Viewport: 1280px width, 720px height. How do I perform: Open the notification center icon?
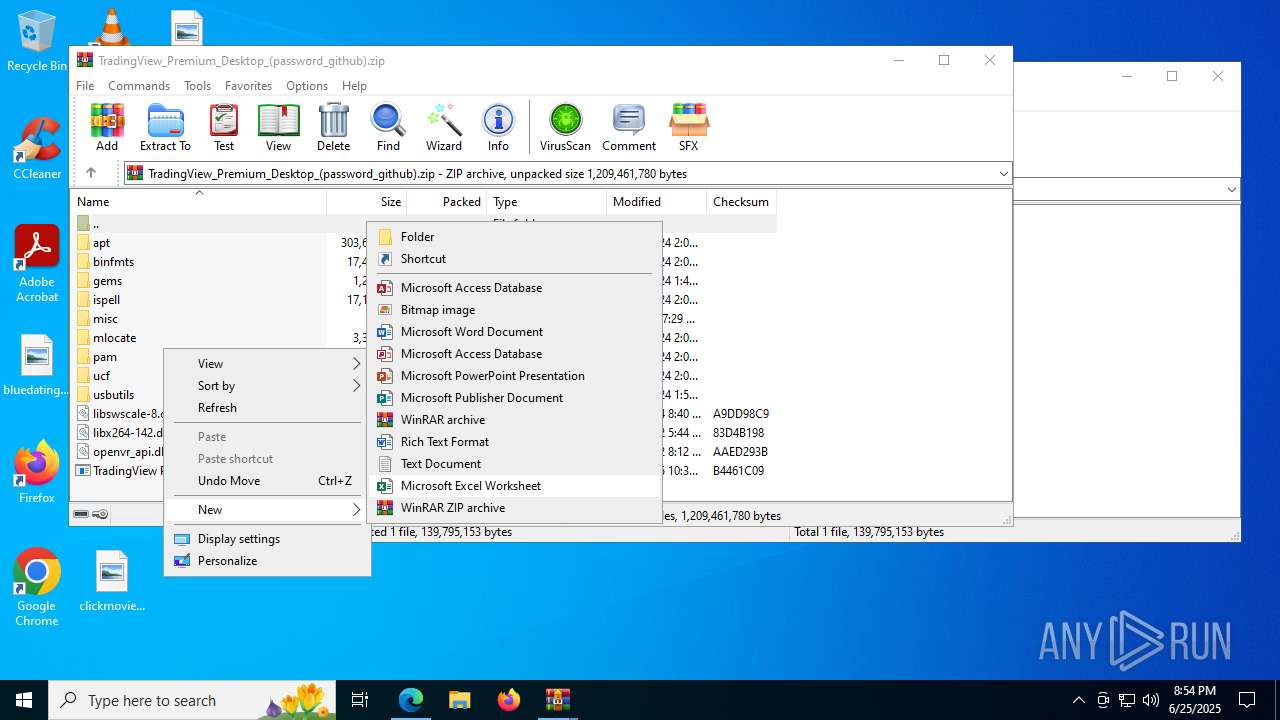click(1247, 700)
